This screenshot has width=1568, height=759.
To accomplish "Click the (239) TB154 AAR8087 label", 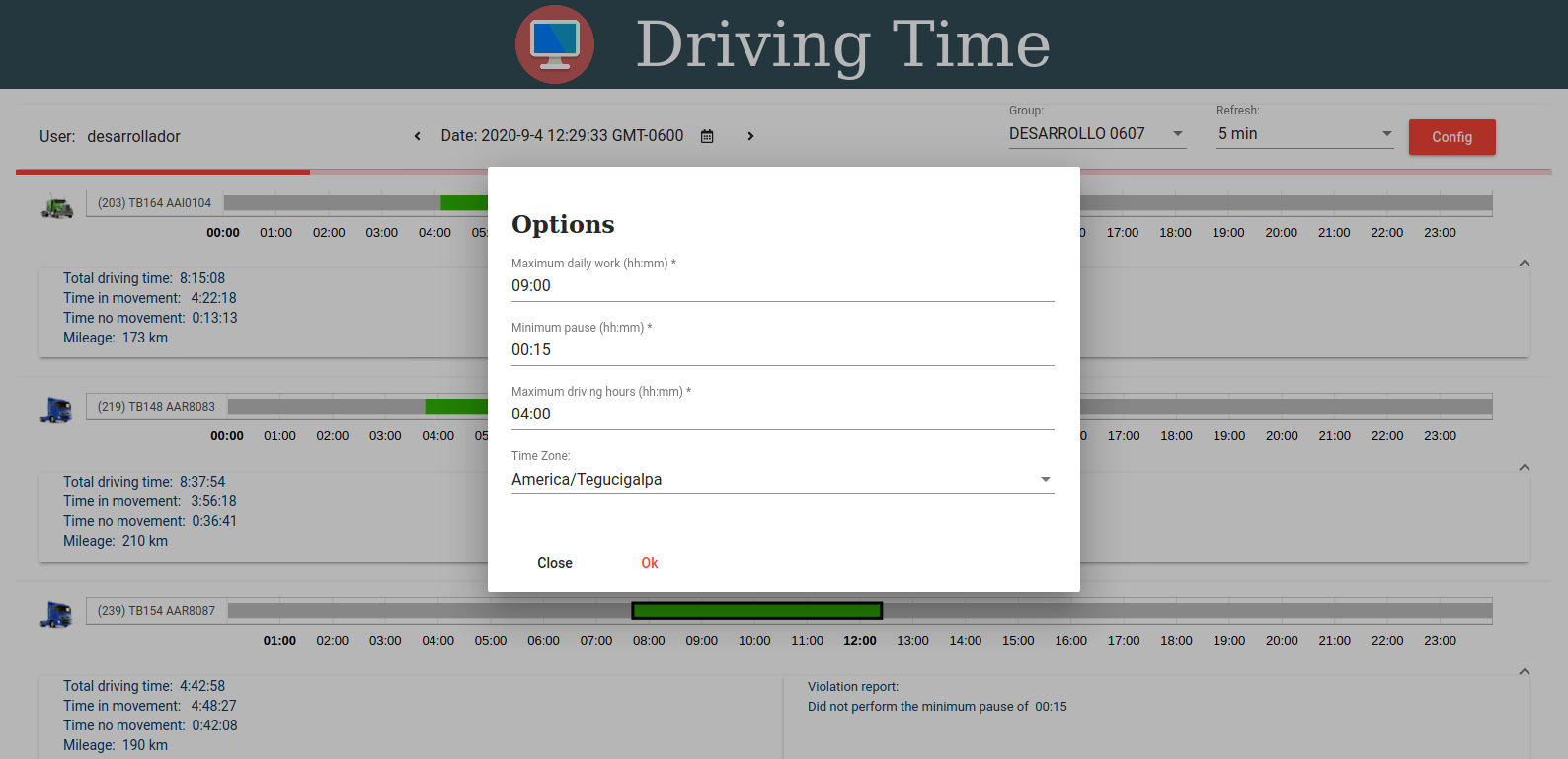I will [x=156, y=611].
